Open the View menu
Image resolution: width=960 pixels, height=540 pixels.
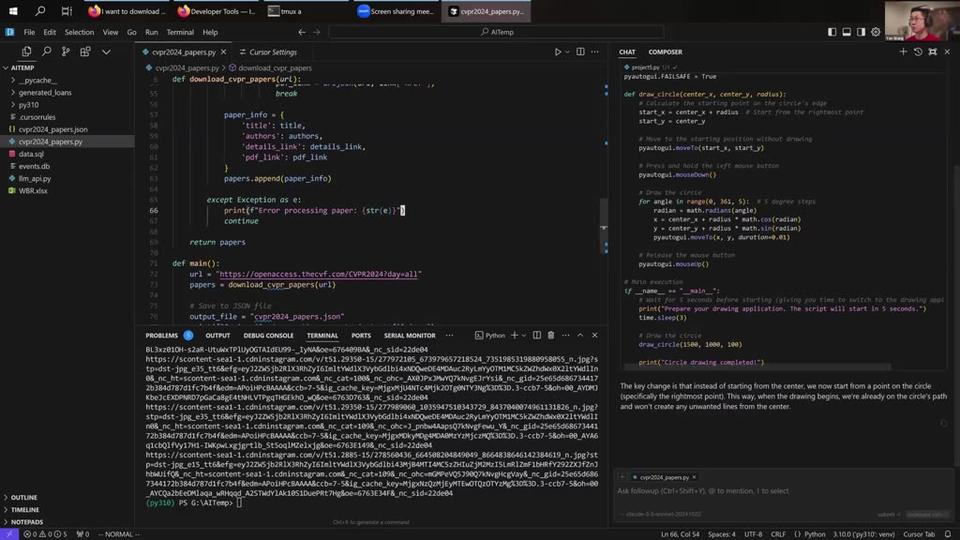110,32
